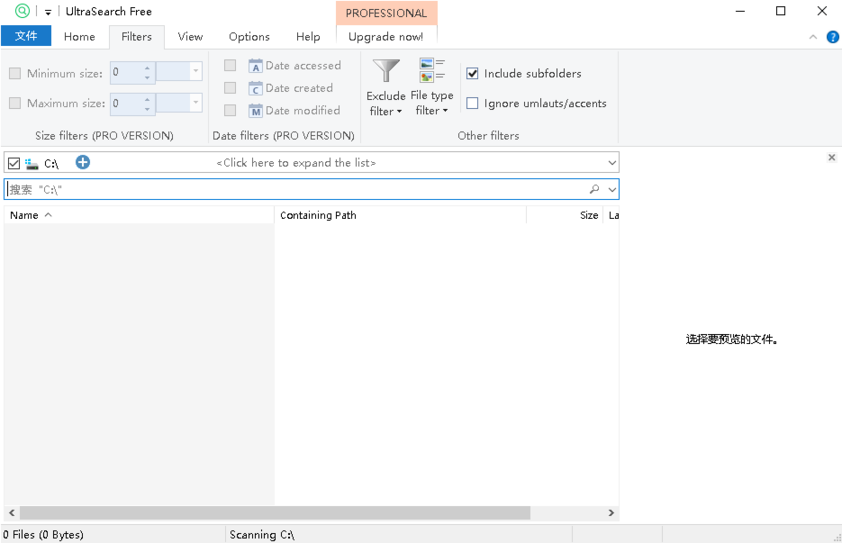Viewport: 842px width, 543px height.
Task: Open the Options tab
Action: [x=249, y=37]
